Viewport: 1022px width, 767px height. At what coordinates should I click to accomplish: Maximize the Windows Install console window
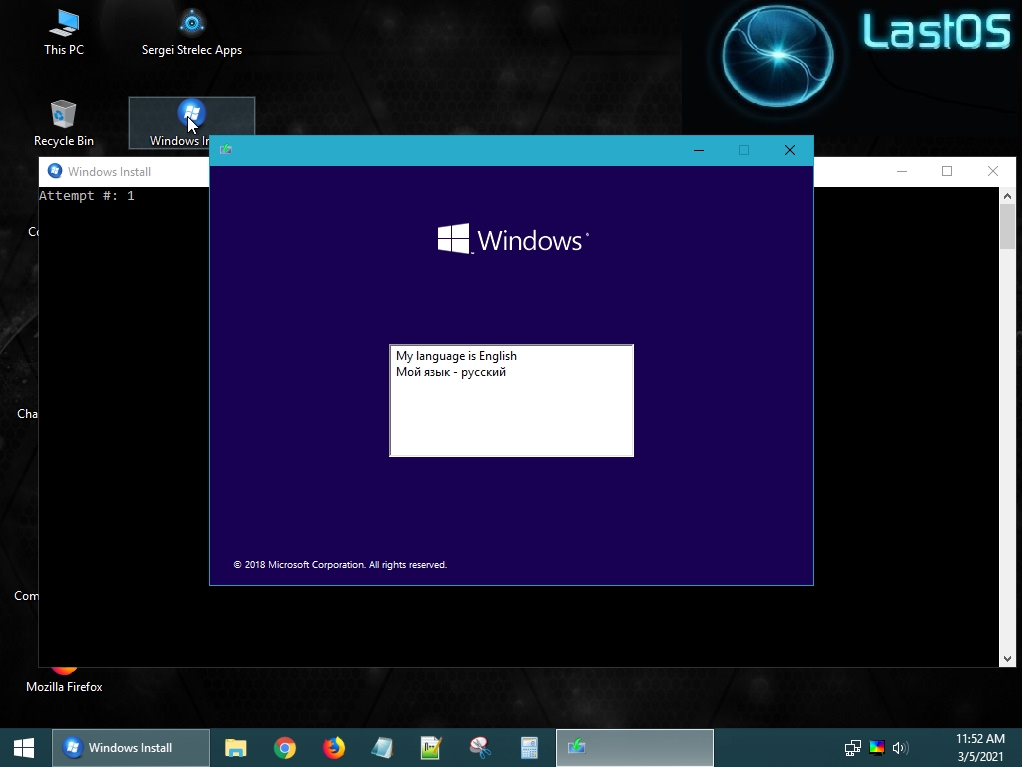coord(947,171)
